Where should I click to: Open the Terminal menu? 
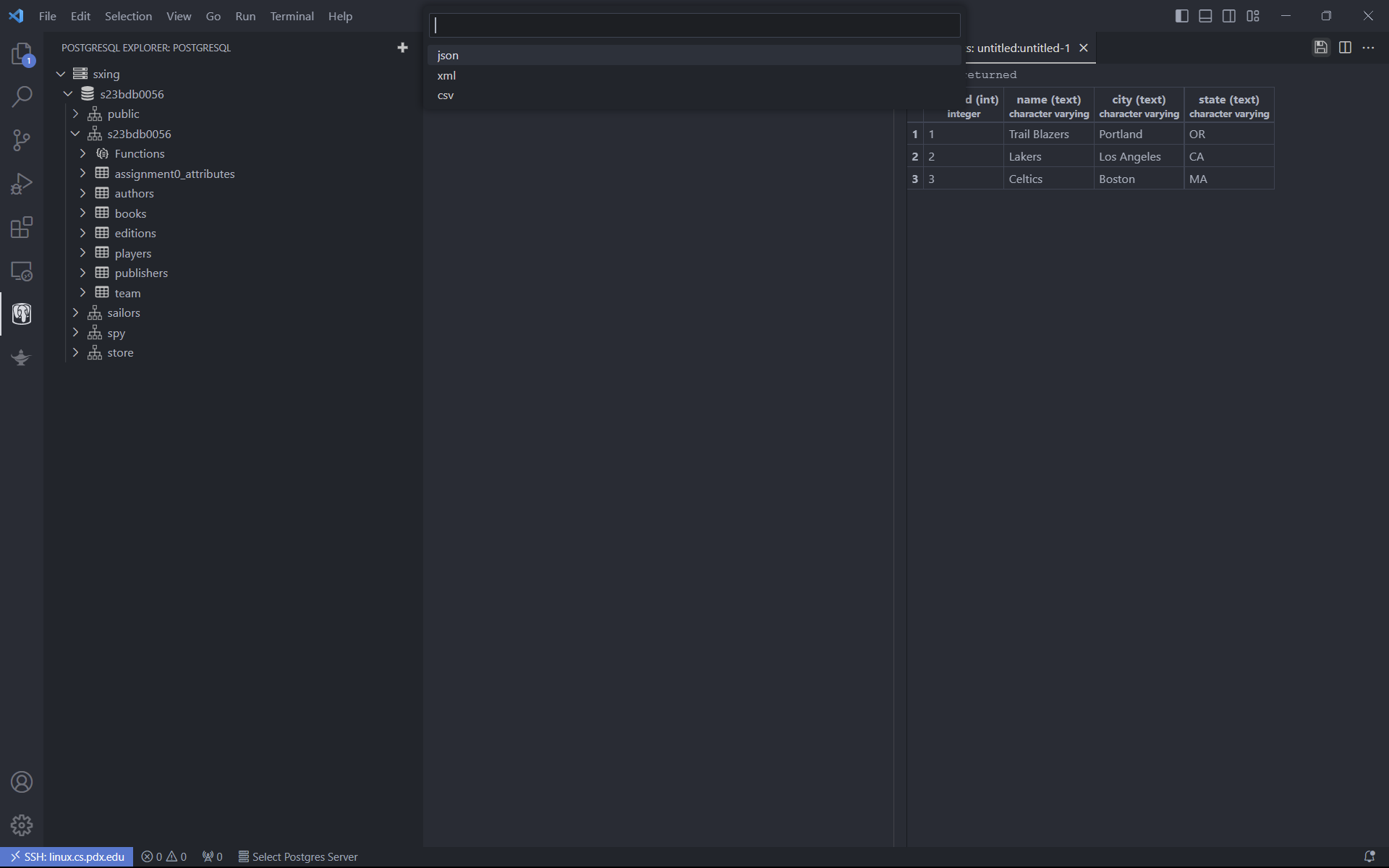pos(292,16)
